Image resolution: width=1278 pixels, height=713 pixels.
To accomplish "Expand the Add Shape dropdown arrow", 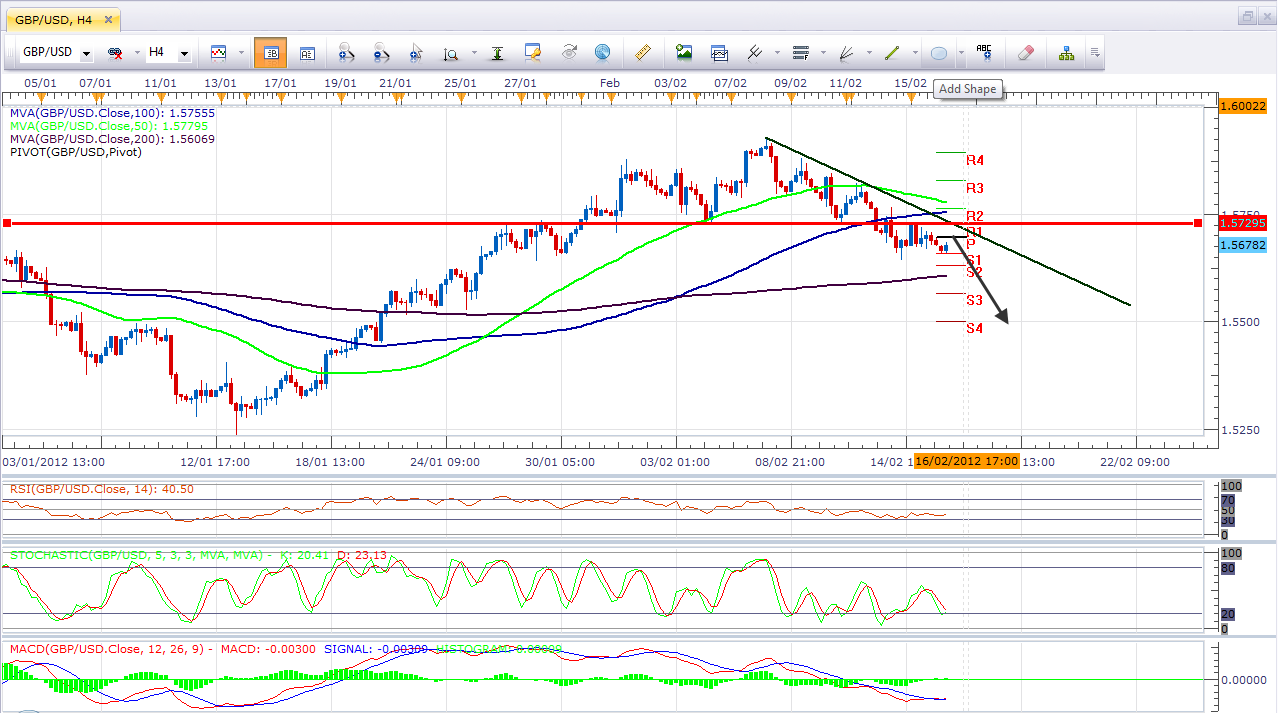I will (960, 53).
